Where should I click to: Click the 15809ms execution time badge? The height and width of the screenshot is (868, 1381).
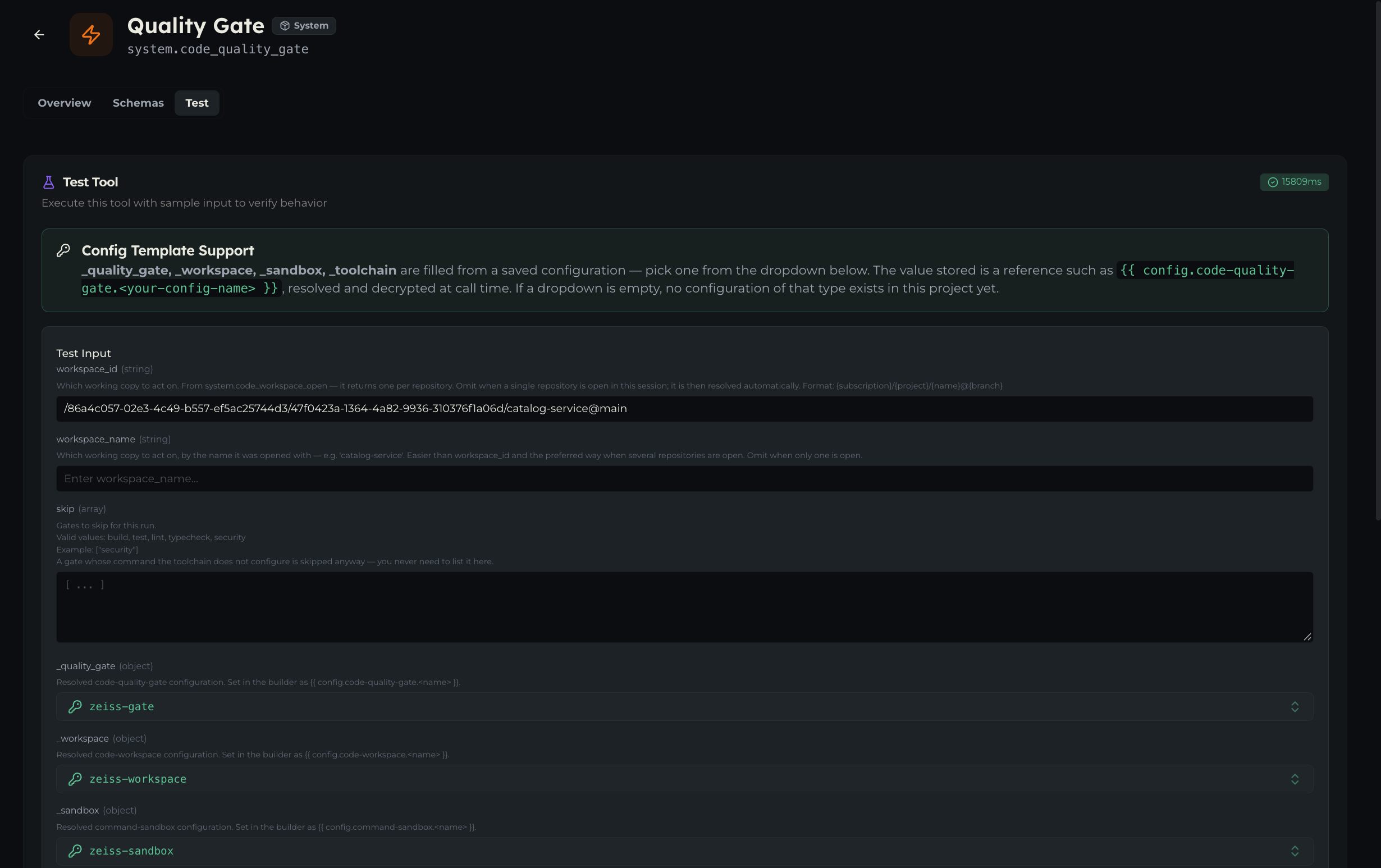(x=1294, y=182)
